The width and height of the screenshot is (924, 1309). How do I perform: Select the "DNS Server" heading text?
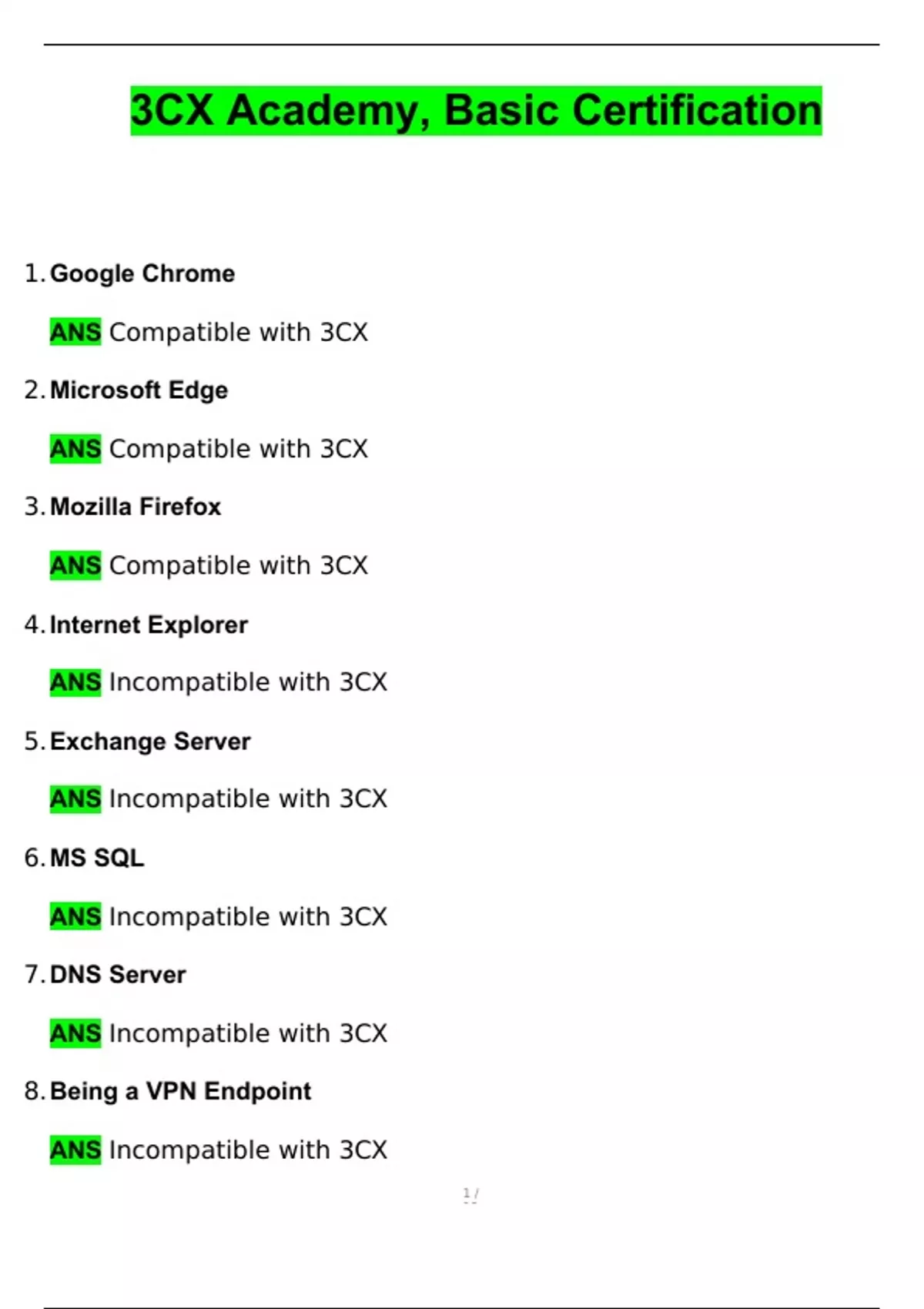[118, 975]
